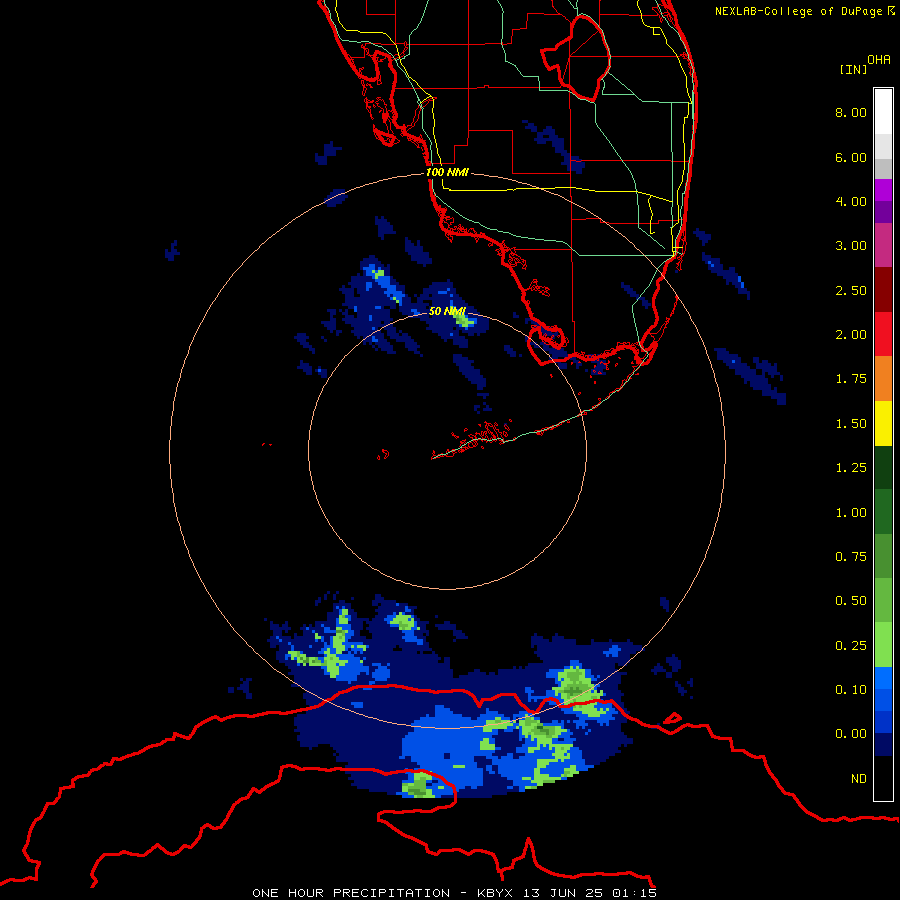This screenshot has height=900, width=900.
Task: Pick the orange legend swatch
Action: point(883,379)
